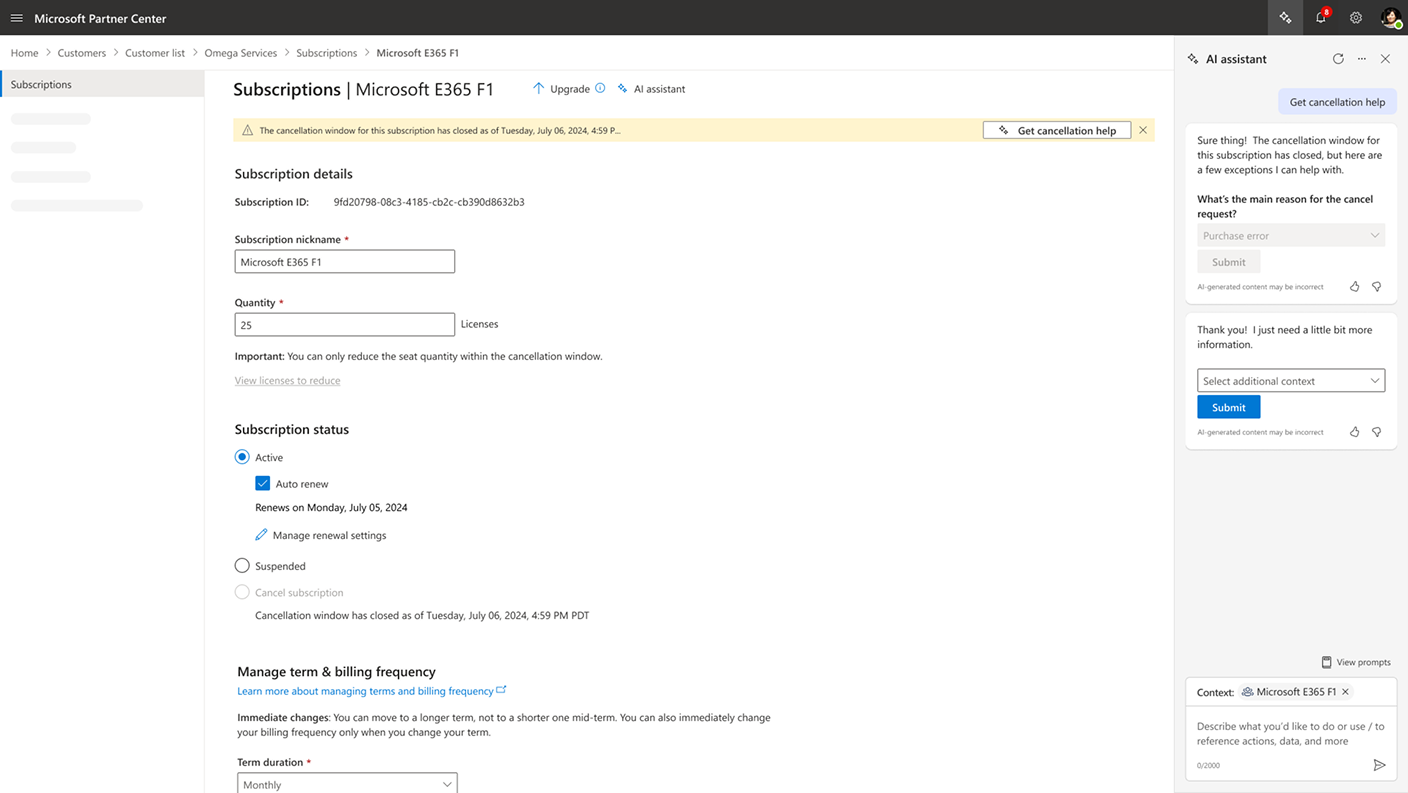Go to Customer list breadcrumb
This screenshot has width=1408, height=793.
click(155, 53)
